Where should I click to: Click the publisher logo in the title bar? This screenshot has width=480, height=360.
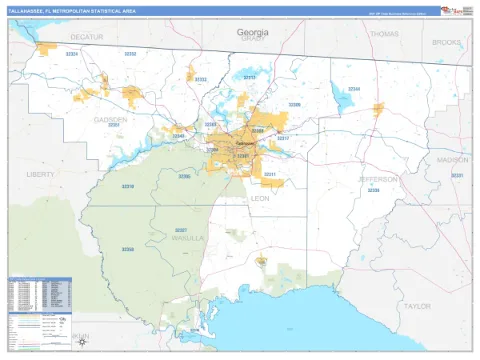456,11
